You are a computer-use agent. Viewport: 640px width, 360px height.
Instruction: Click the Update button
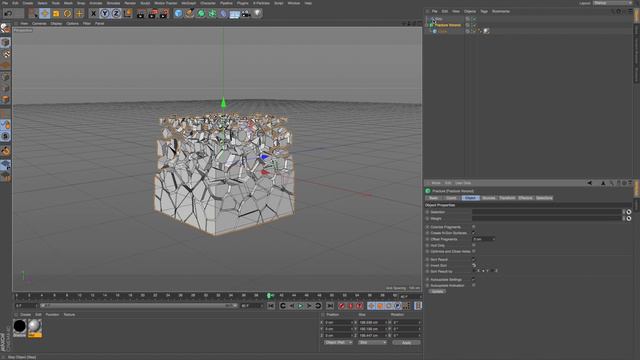coord(437,291)
